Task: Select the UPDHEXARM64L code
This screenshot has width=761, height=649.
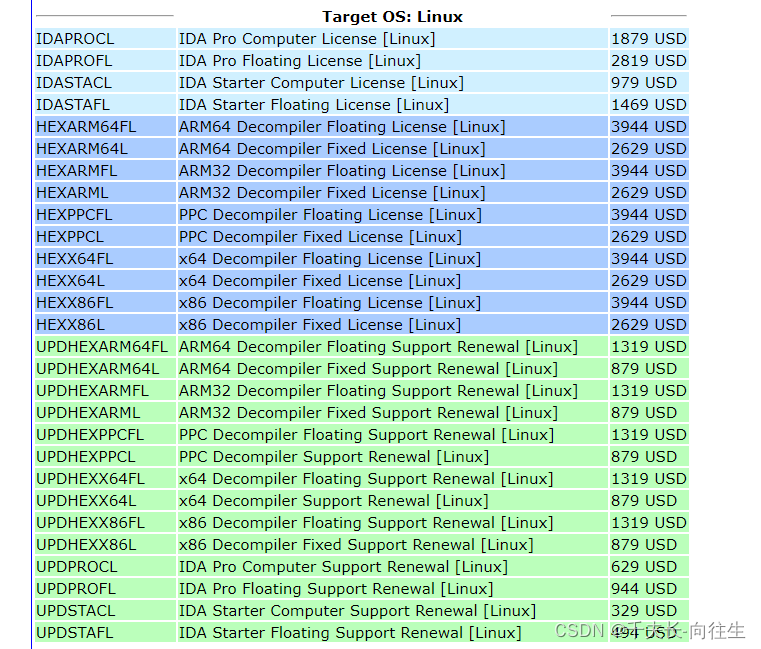Action: pos(98,369)
